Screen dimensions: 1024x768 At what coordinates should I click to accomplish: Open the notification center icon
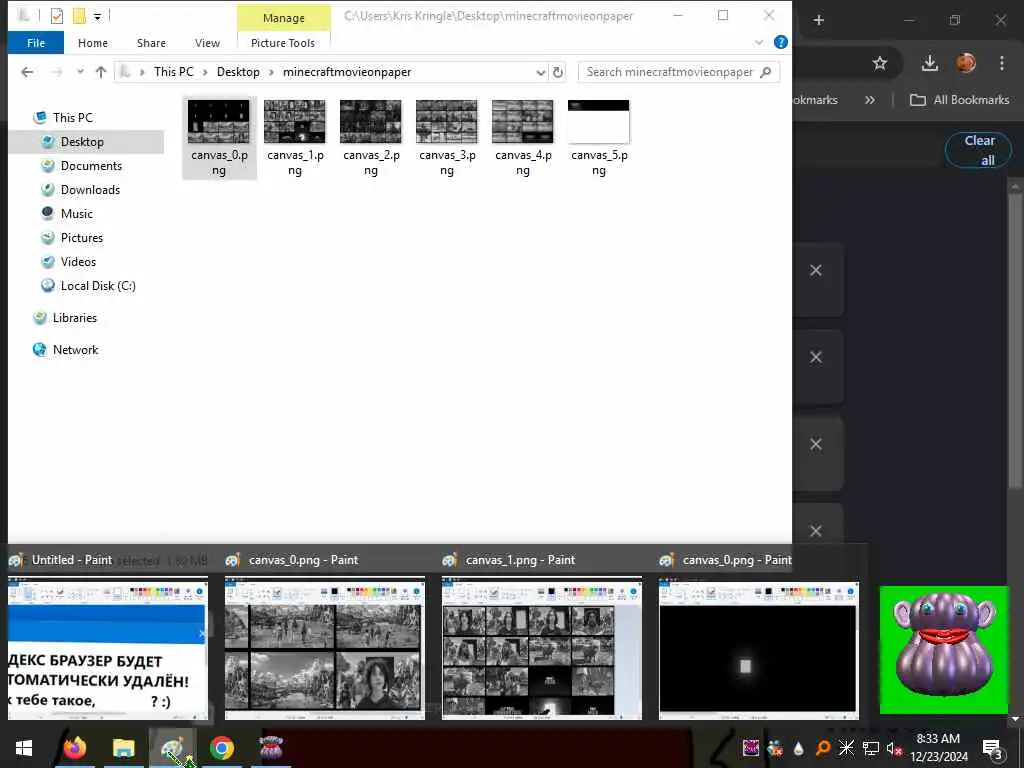[993, 749]
